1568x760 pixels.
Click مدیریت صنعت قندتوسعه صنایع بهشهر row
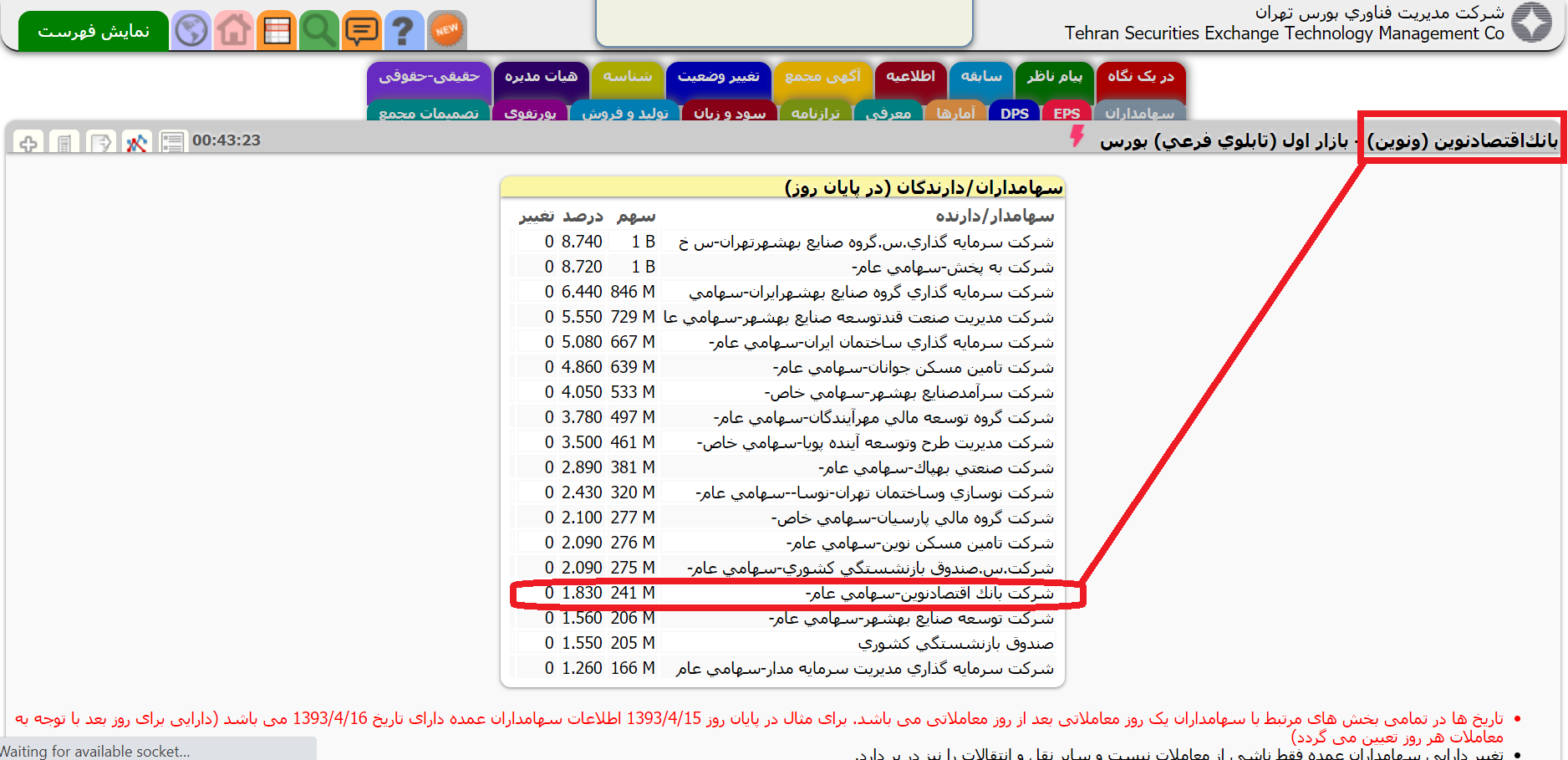coord(782,317)
